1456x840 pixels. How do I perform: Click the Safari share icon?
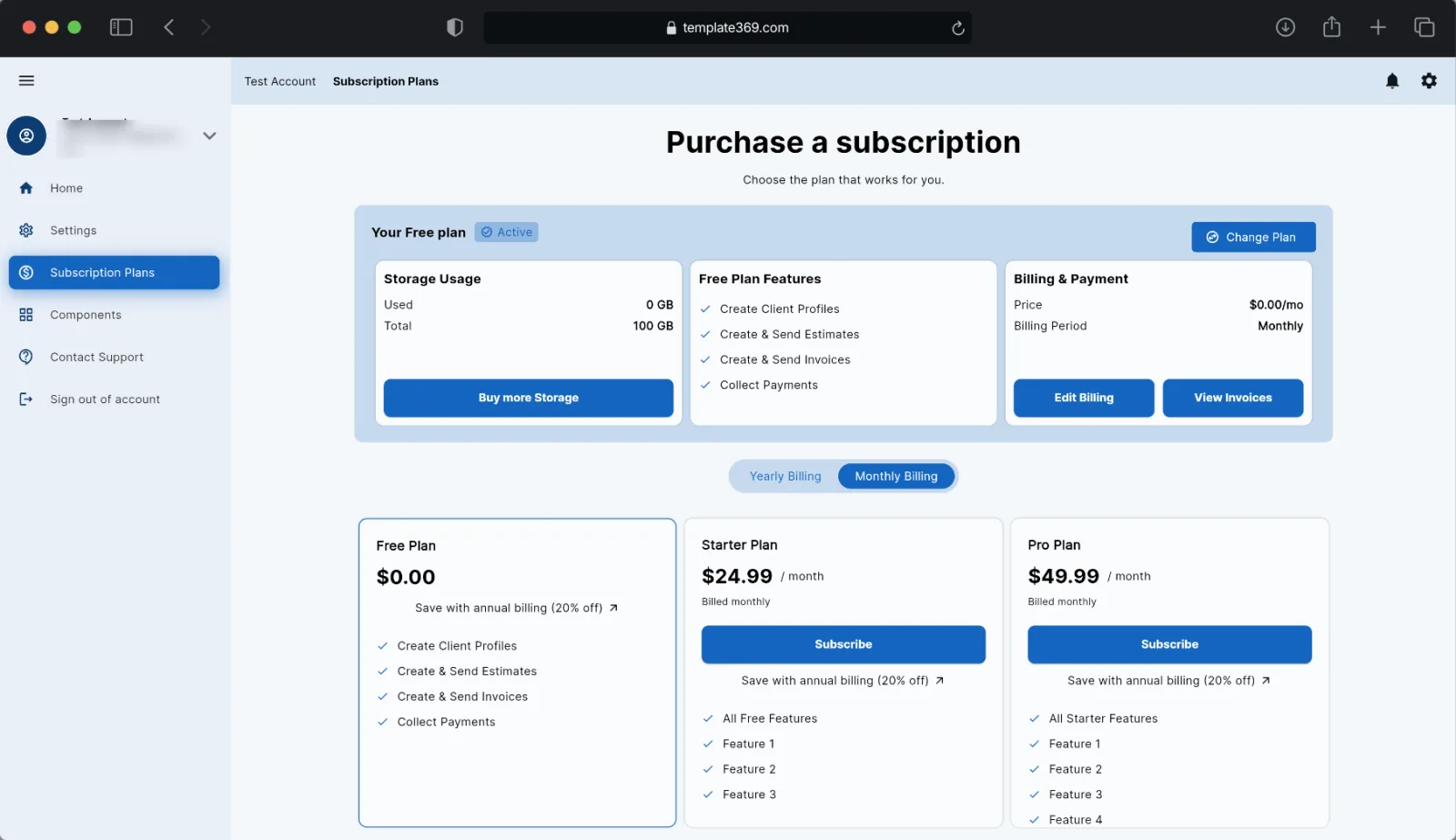pos(1332,26)
